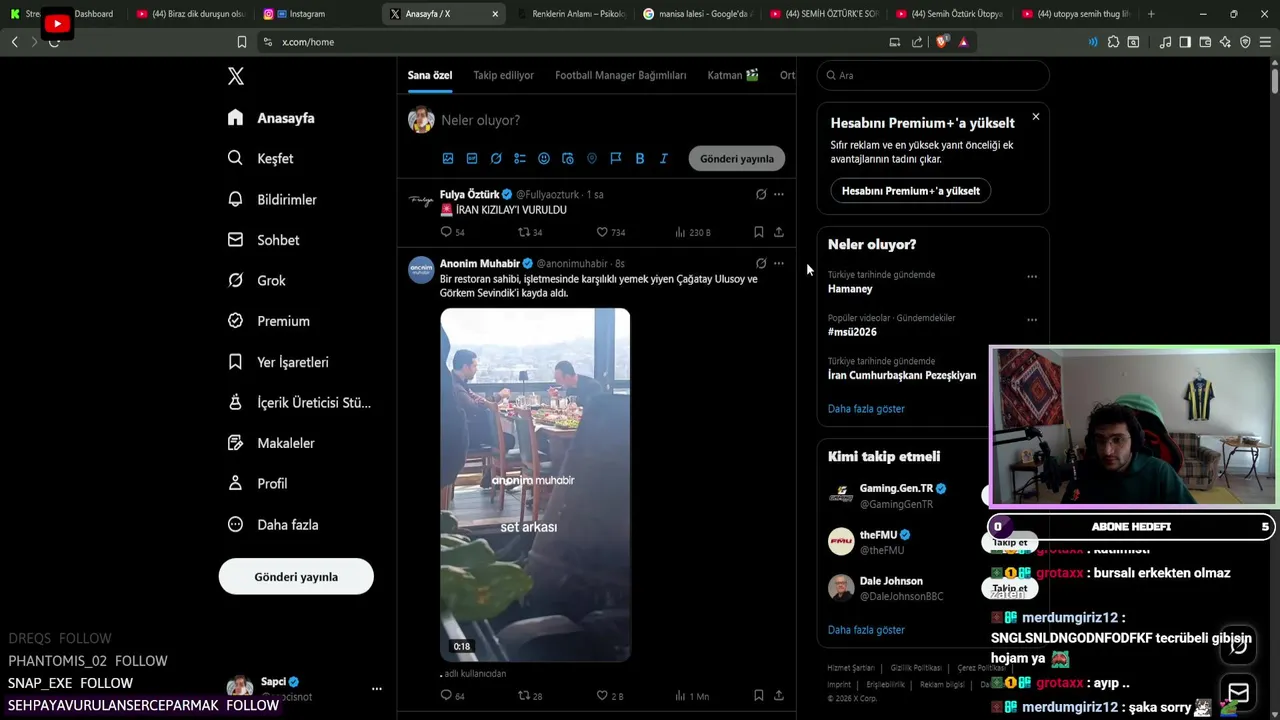The image size is (1280, 720).
Task: Open the browser extensions puzzle icon
Action: pyautogui.click(x=1113, y=42)
